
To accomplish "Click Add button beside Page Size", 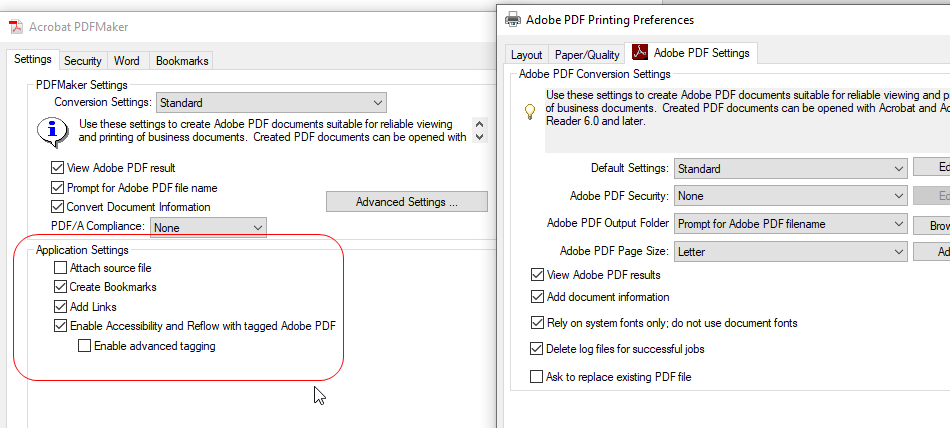I will (x=932, y=252).
